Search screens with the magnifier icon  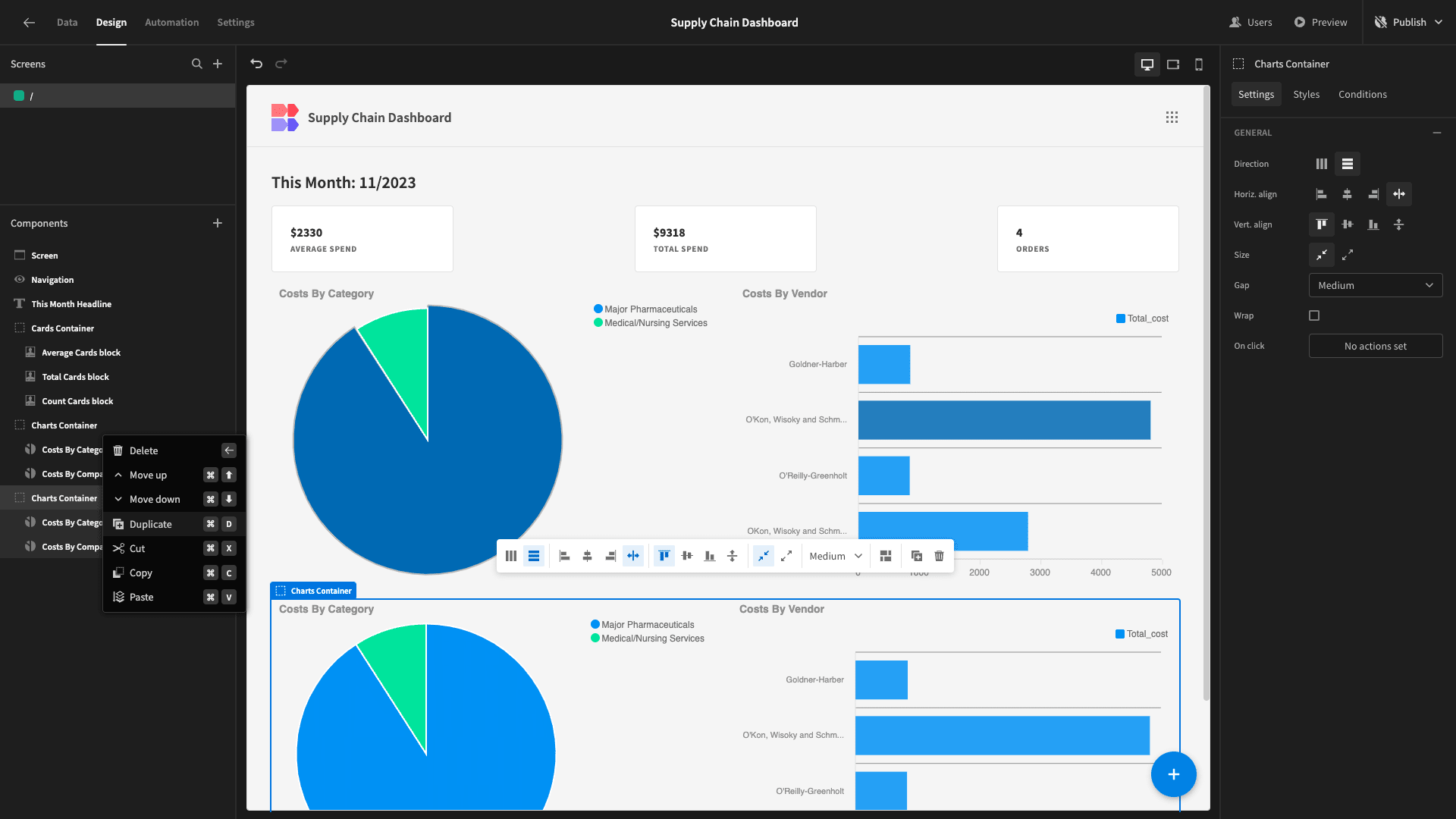coord(197,64)
